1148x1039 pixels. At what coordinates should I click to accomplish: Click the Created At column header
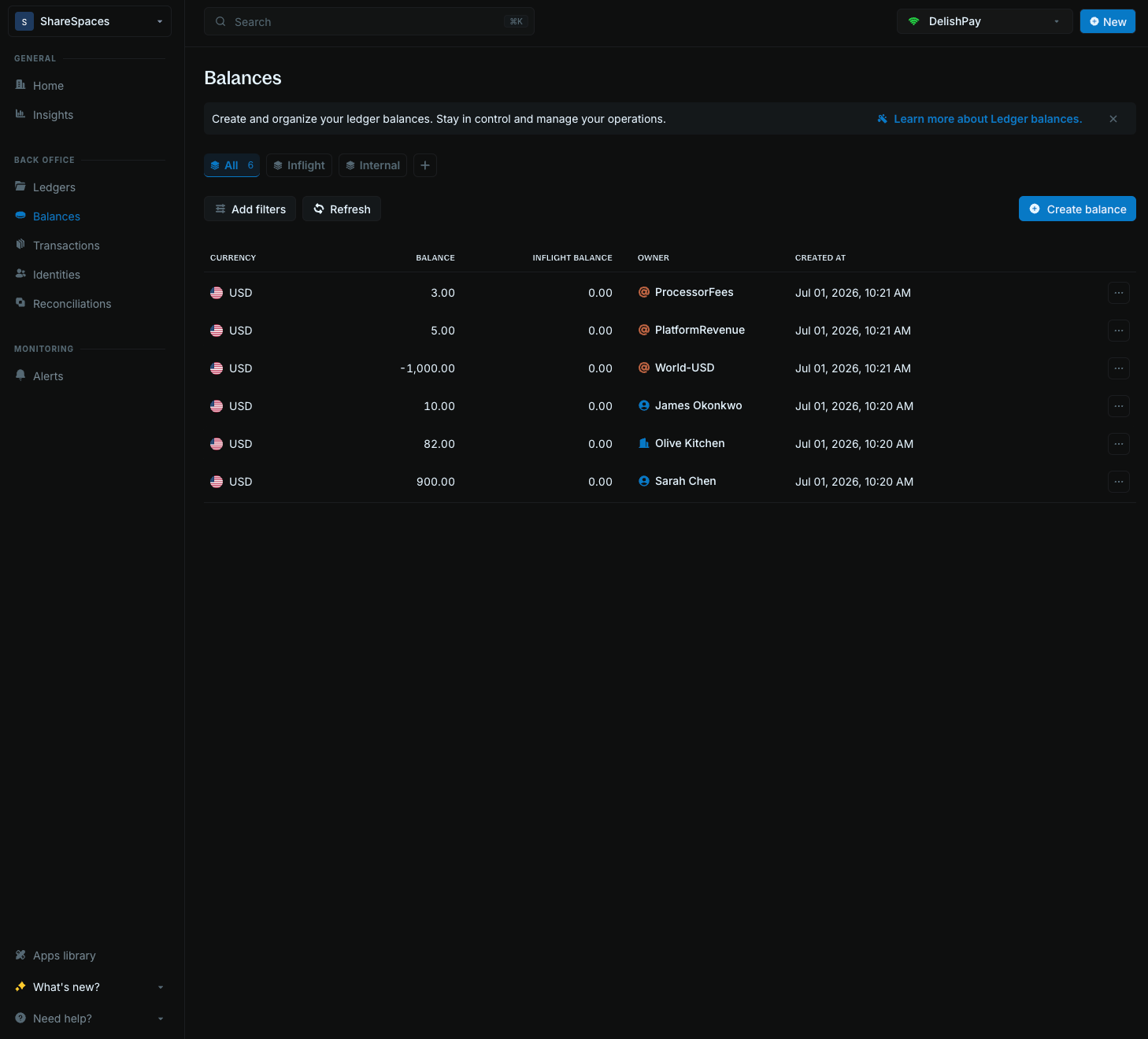[820, 258]
